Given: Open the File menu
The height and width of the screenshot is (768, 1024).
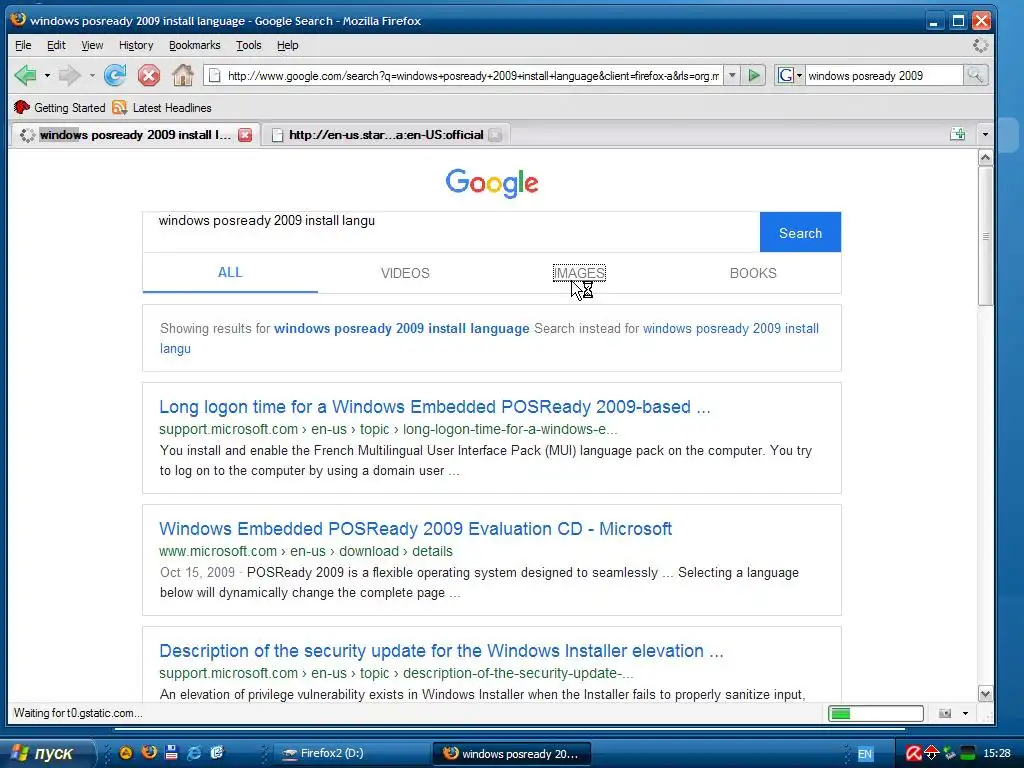Looking at the screenshot, I should [23, 45].
